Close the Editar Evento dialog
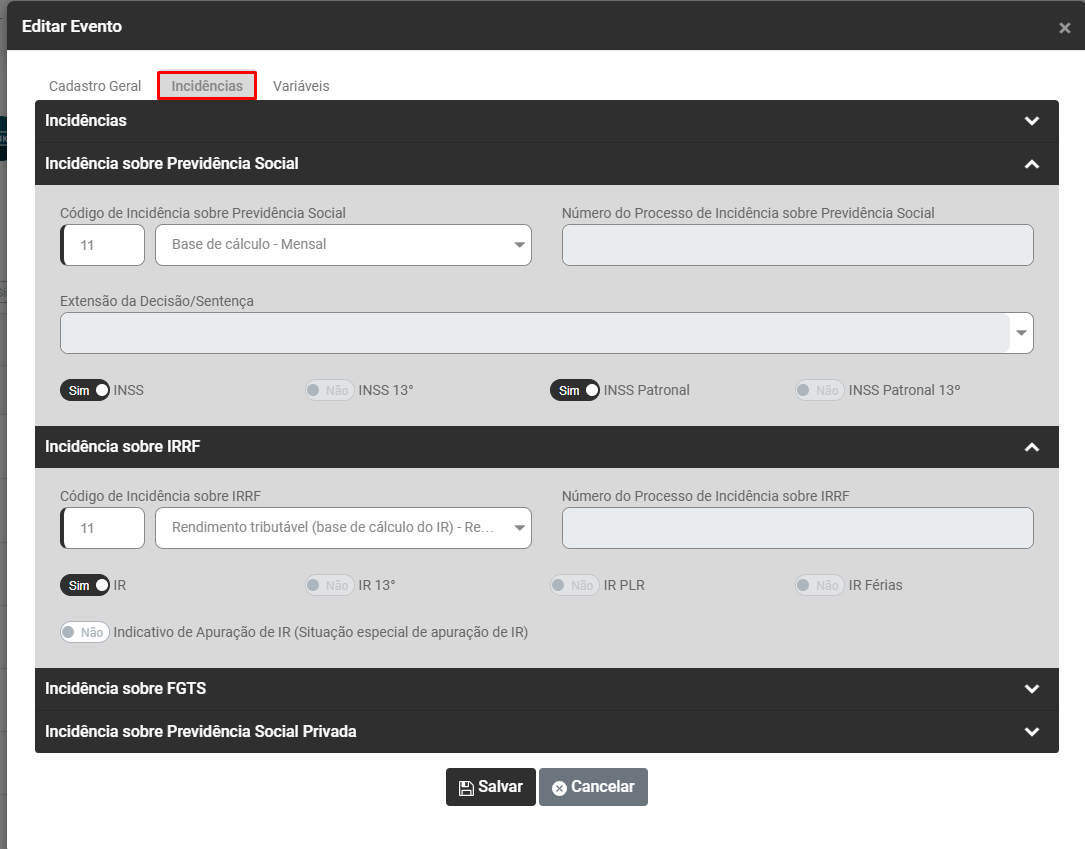The image size is (1085, 849). point(1064,28)
